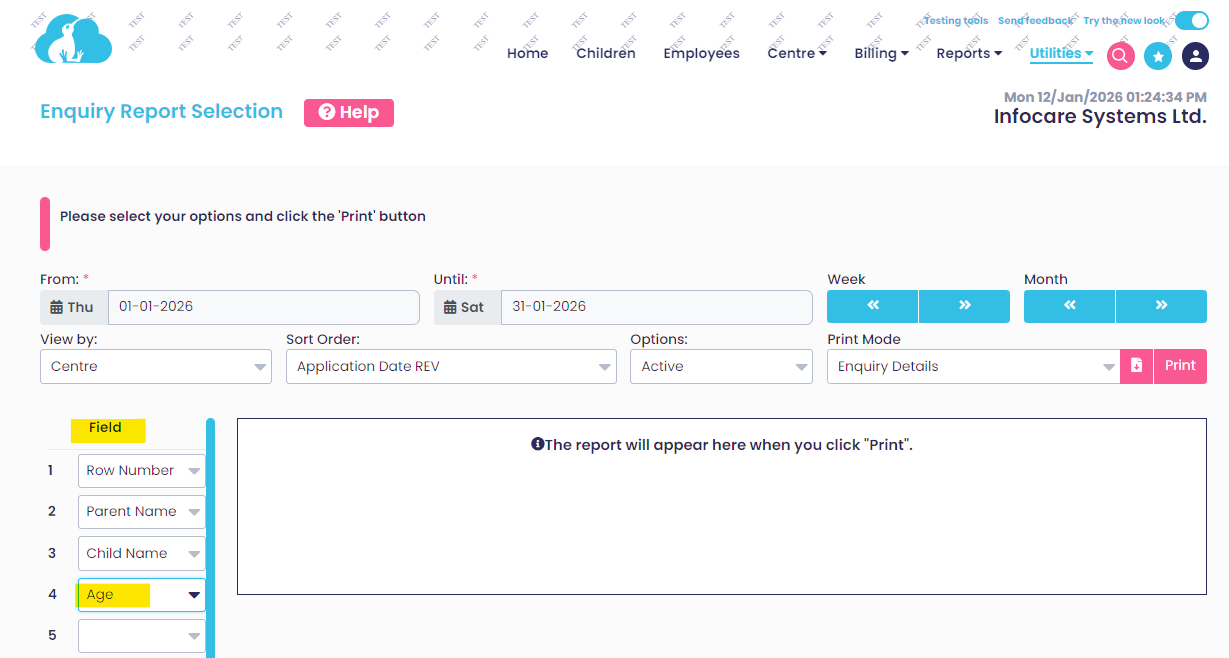This screenshot has height=658, width=1229.
Task: Open the Reports menu
Action: [967, 53]
